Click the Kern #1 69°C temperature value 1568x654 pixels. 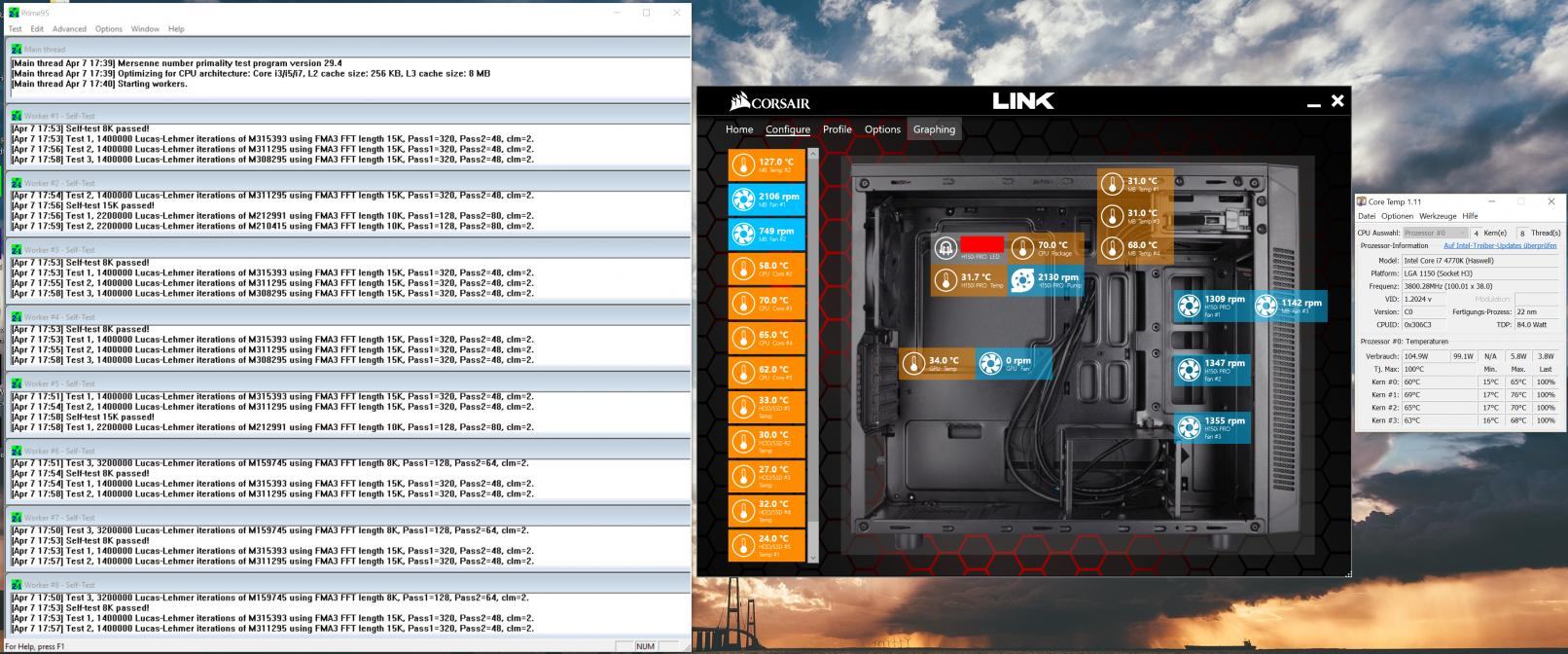[1412, 395]
